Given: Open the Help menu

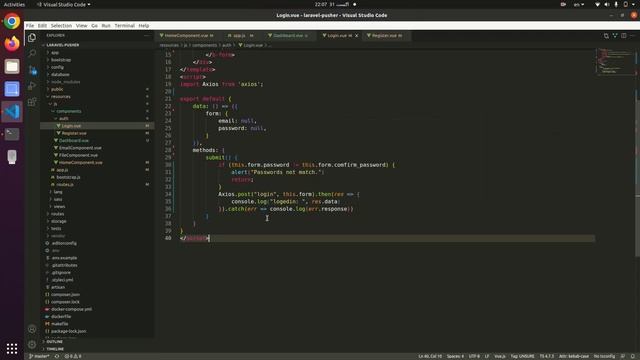Looking at the screenshot, I should point(144,25).
